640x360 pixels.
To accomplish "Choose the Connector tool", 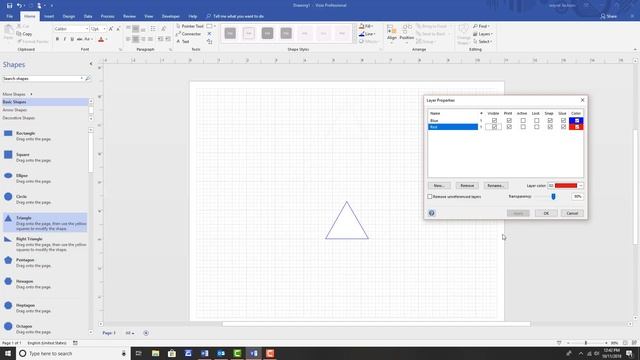I will point(189,34).
